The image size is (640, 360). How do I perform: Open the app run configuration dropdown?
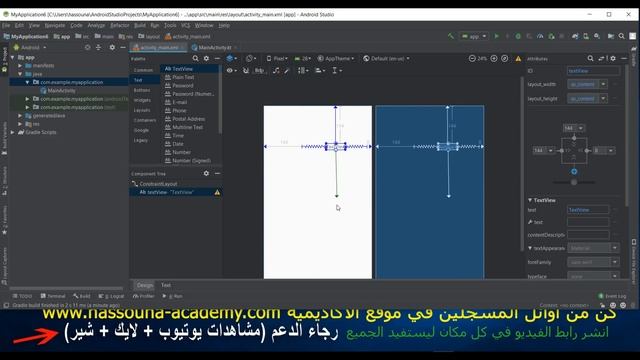(474, 36)
